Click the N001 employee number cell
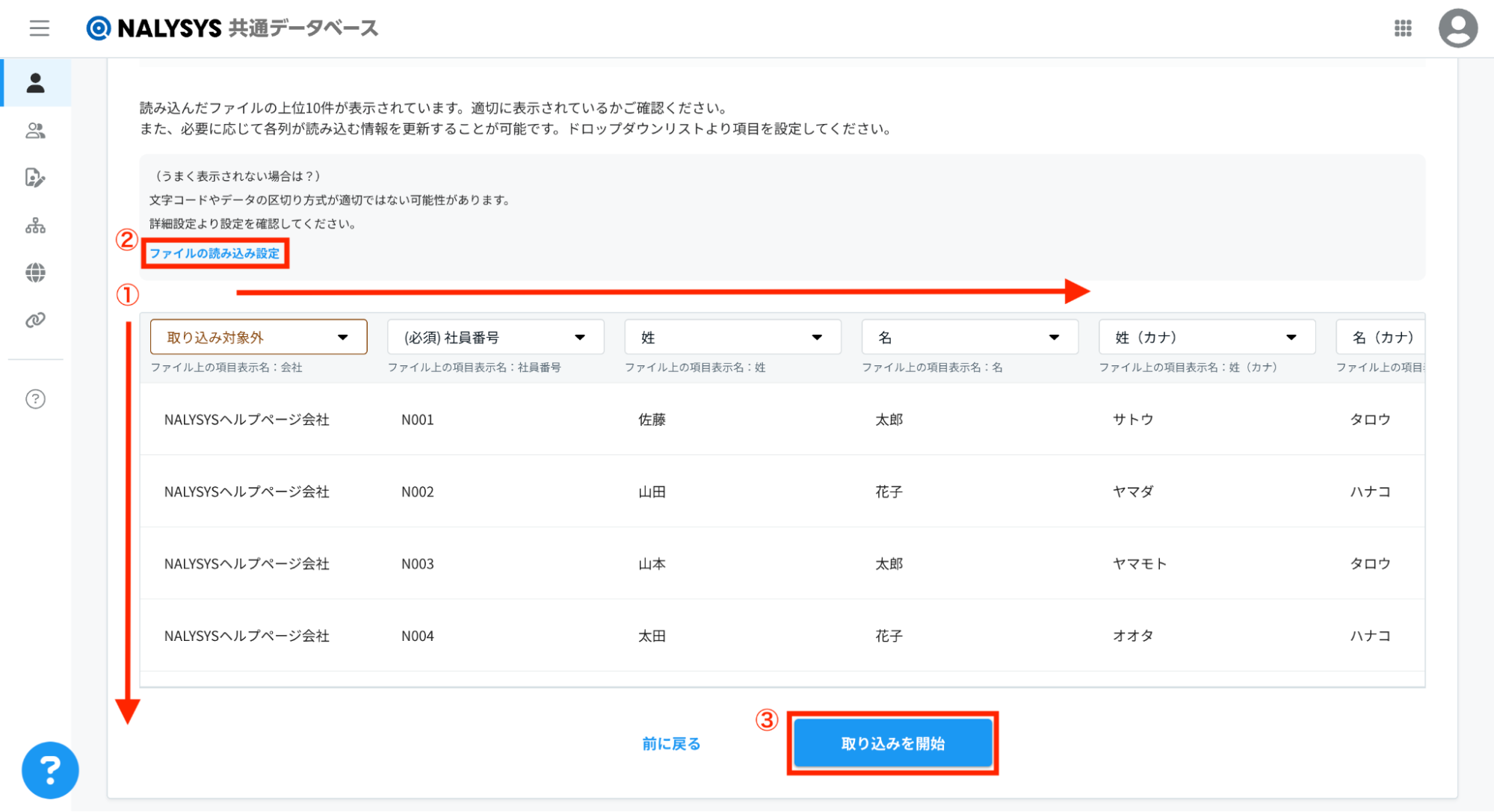Screen dimensions: 1494x812 tap(418, 420)
